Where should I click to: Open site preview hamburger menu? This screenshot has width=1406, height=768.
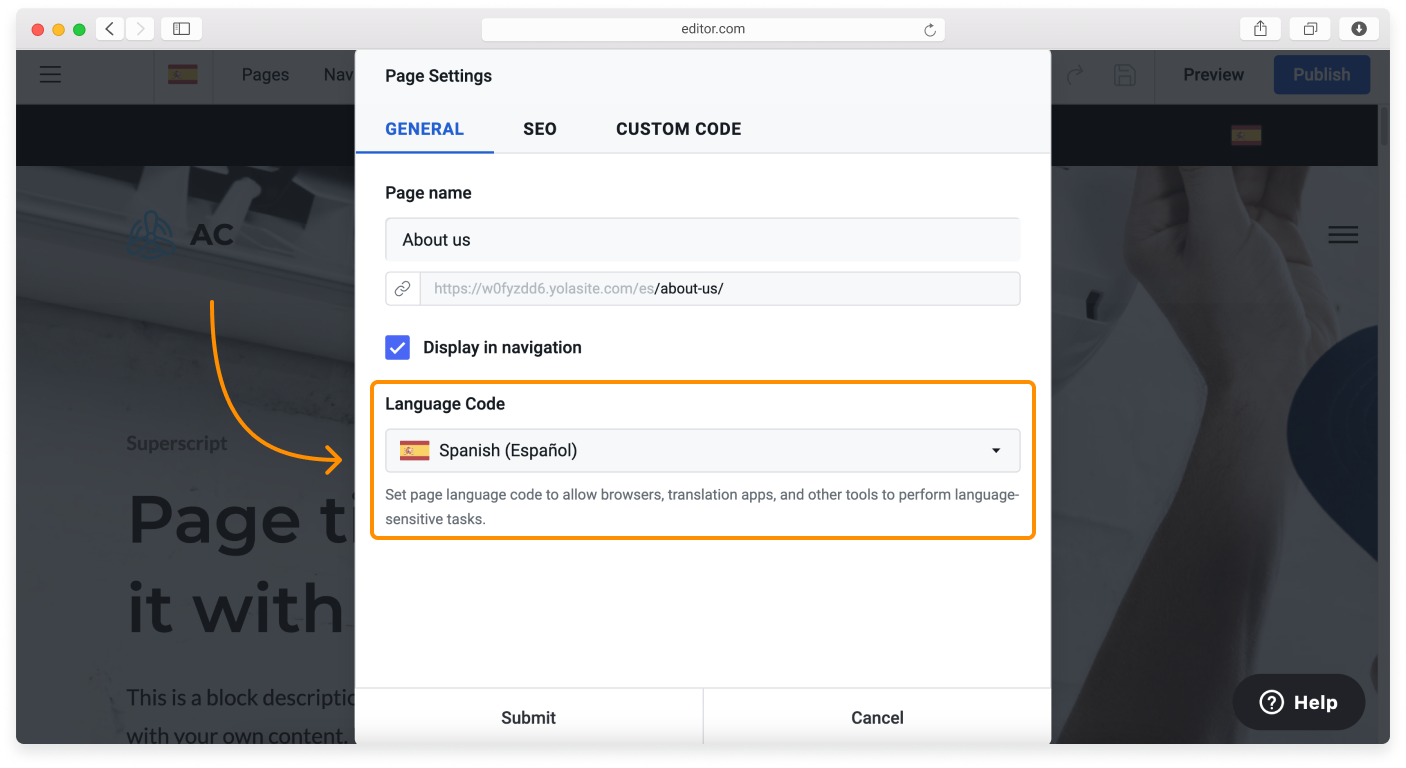1343,235
